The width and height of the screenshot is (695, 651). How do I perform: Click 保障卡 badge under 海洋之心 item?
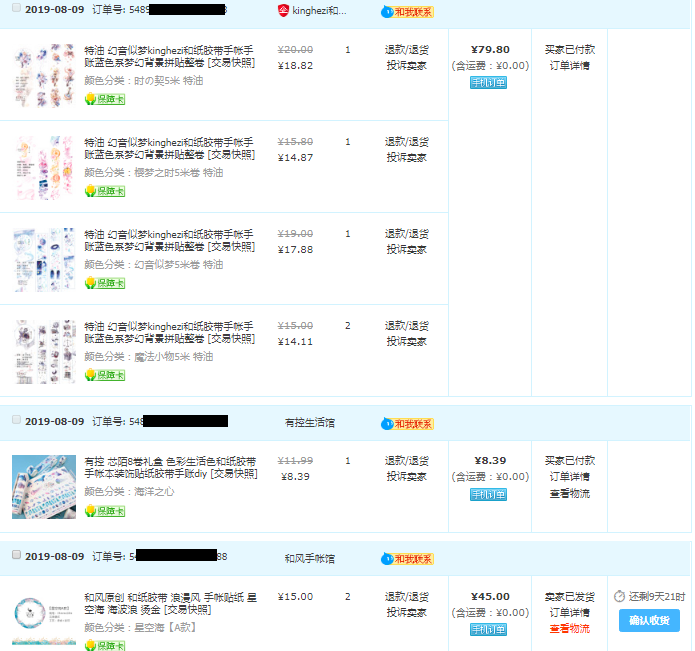[105, 510]
